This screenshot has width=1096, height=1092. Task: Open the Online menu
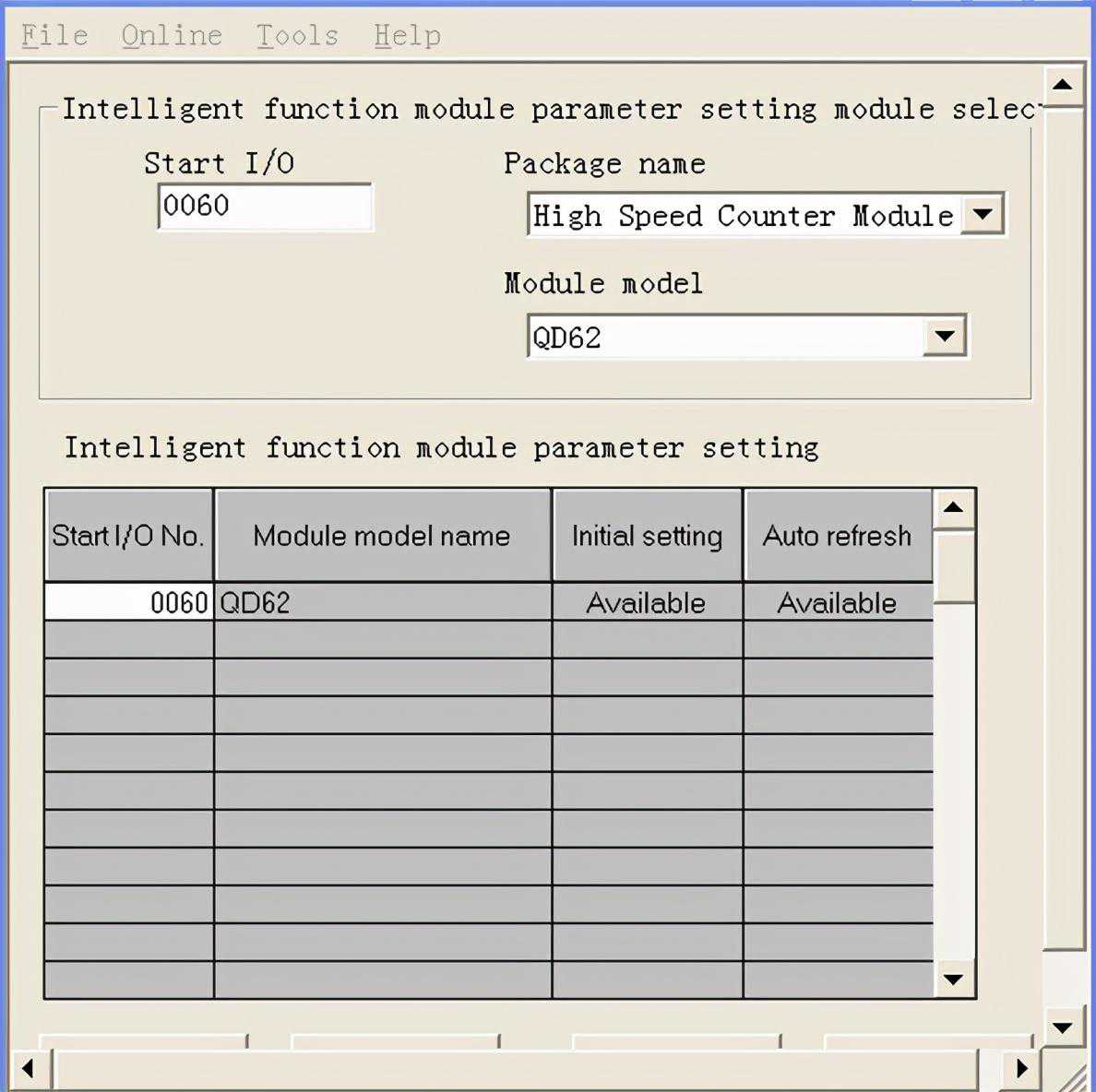click(x=172, y=35)
